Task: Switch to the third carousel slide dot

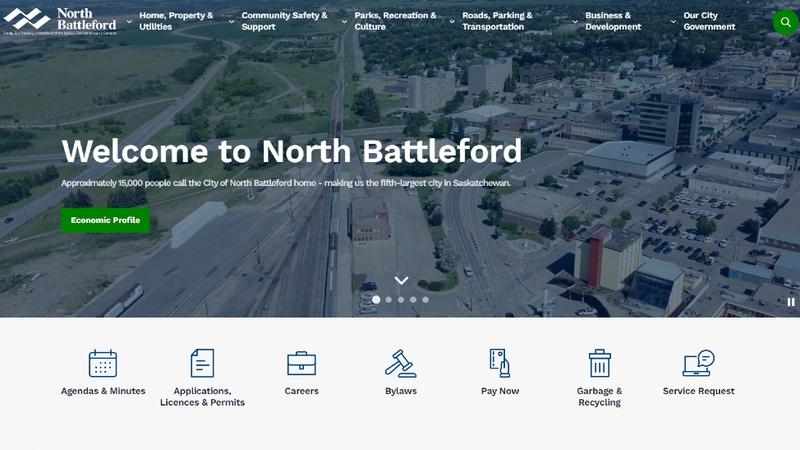Action: (x=401, y=299)
